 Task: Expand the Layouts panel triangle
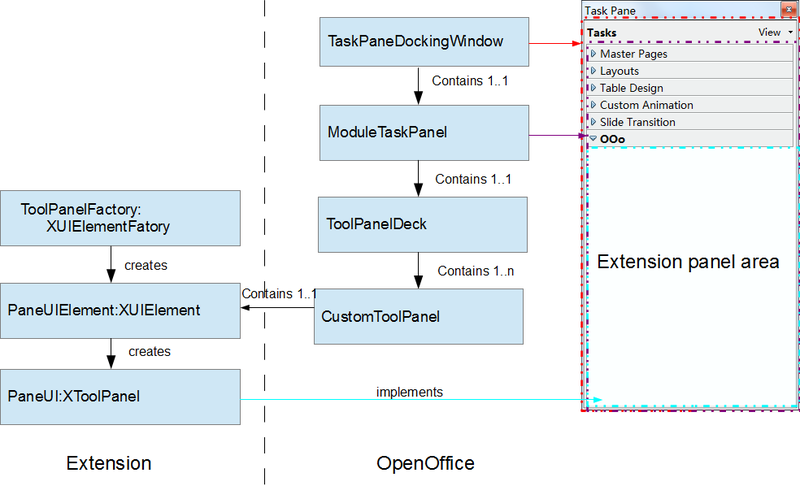tap(593, 70)
